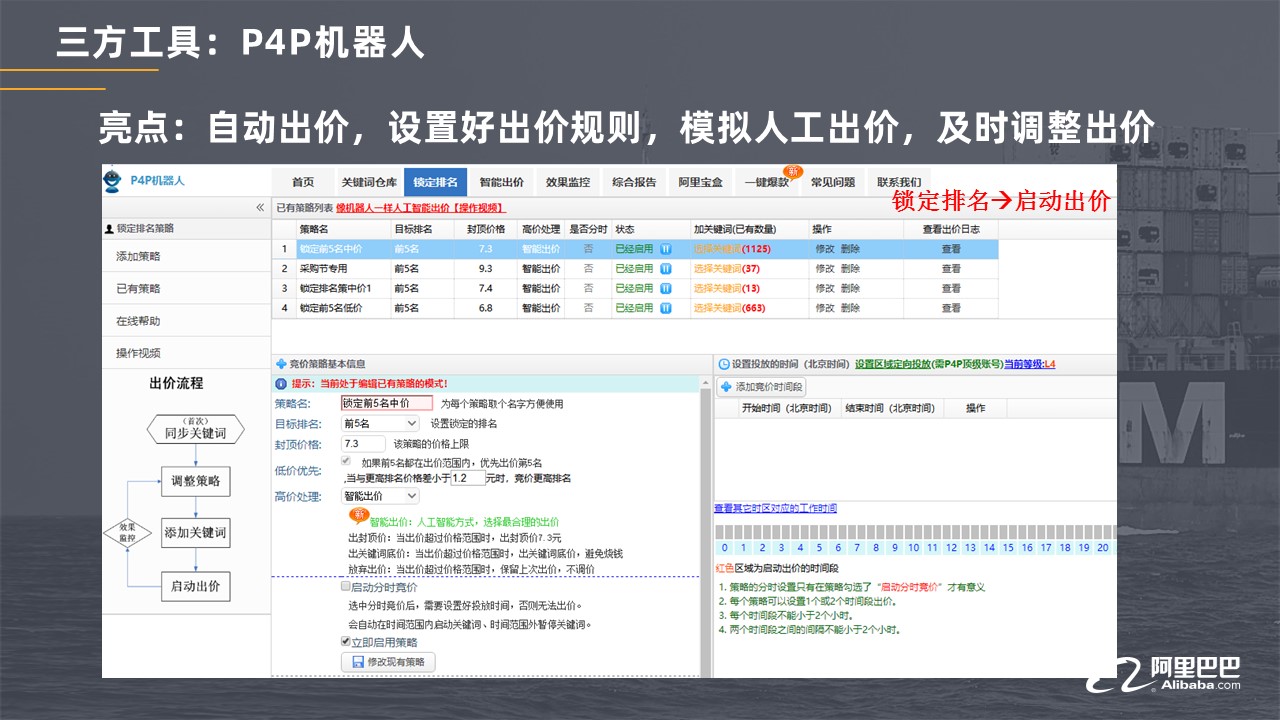Click the Alibaba.com logo
This screenshot has height=720, width=1280.
pos(1164,674)
